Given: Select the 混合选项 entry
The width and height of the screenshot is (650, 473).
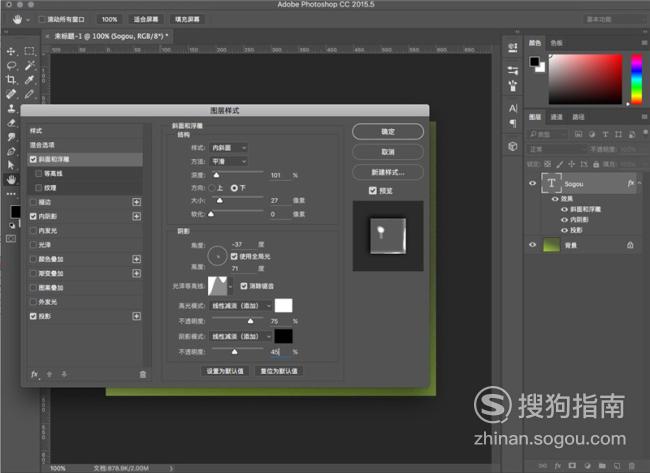Looking at the screenshot, I should click(x=85, y=145).
